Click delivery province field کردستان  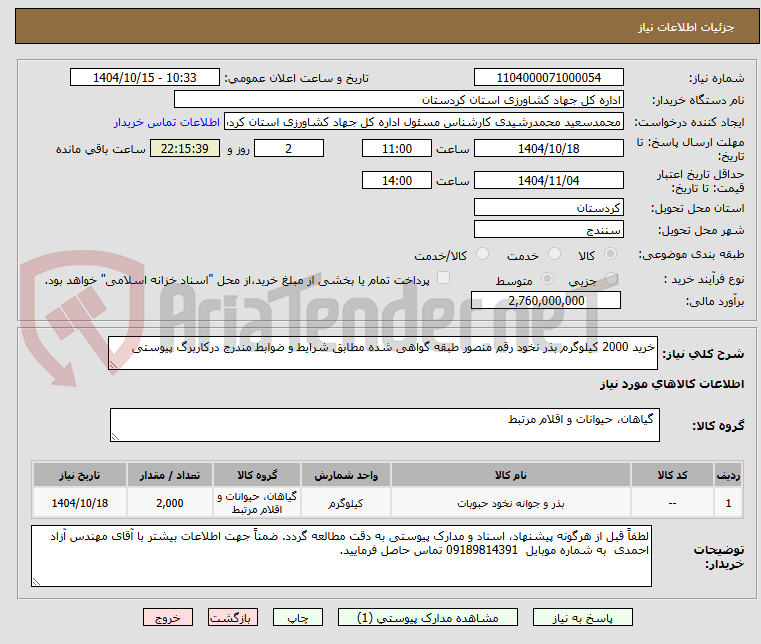click(548, 208)
